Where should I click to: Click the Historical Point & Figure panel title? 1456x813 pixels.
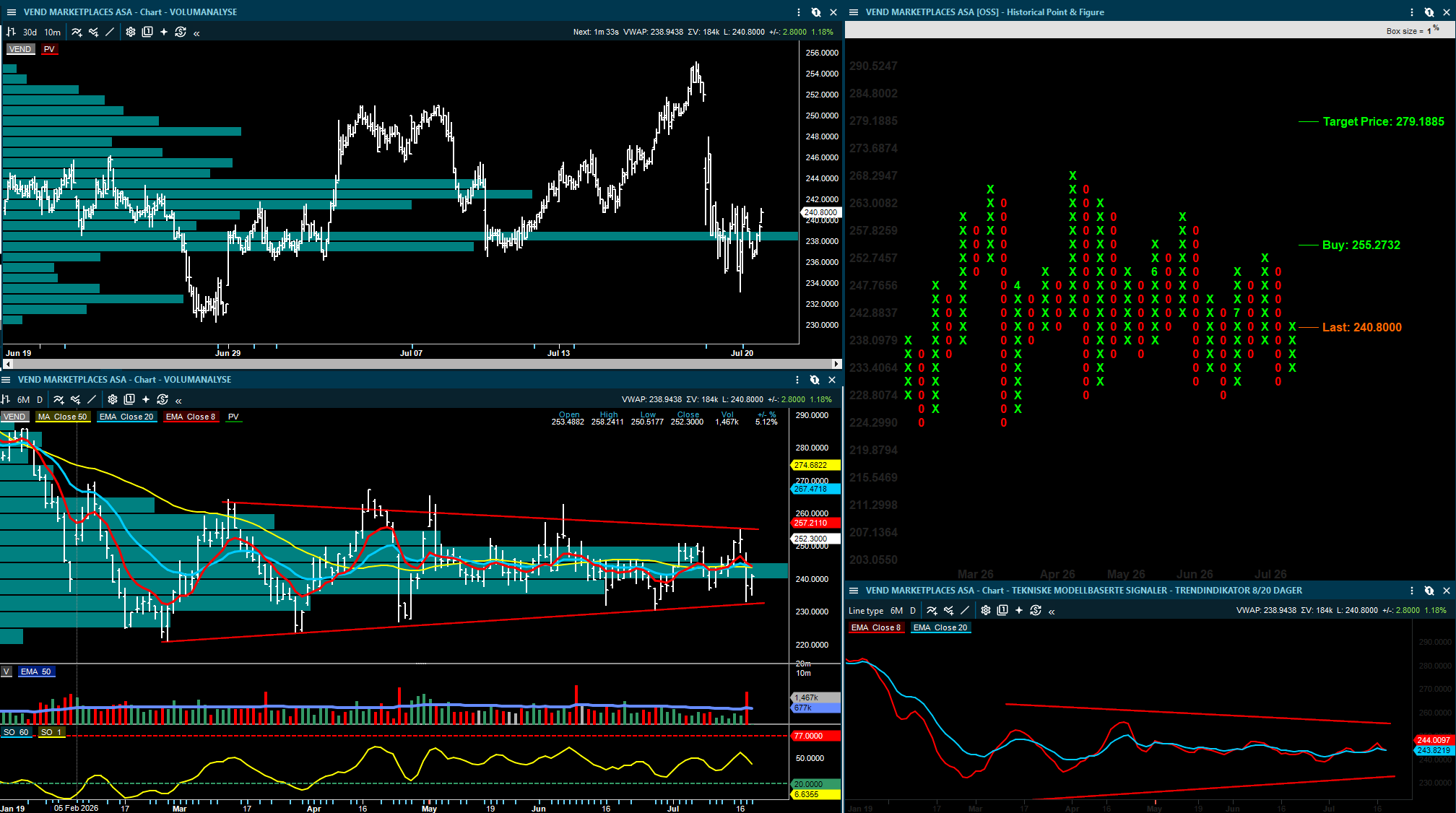pyautogui.click(x=984, y=12)
